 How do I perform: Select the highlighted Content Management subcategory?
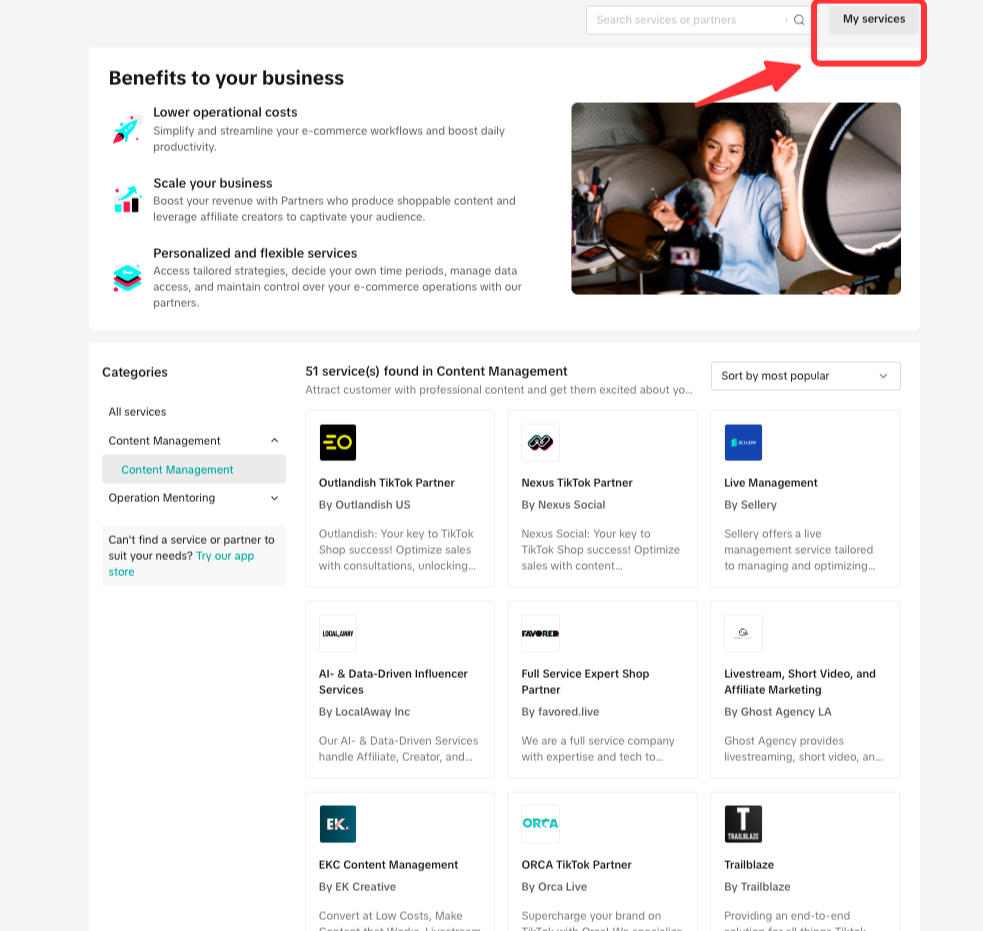(194, 469)
